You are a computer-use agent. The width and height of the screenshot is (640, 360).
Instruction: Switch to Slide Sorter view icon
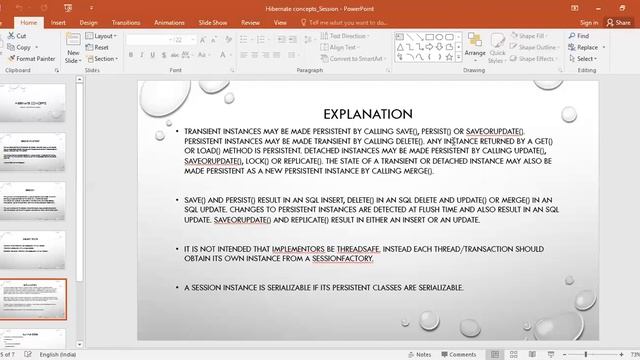pos(513,355)
